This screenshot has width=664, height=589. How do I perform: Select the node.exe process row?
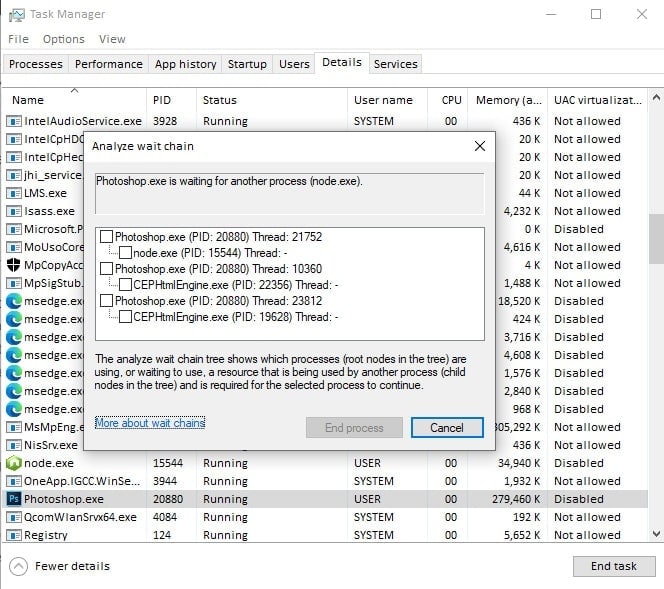tap(325, 463)
